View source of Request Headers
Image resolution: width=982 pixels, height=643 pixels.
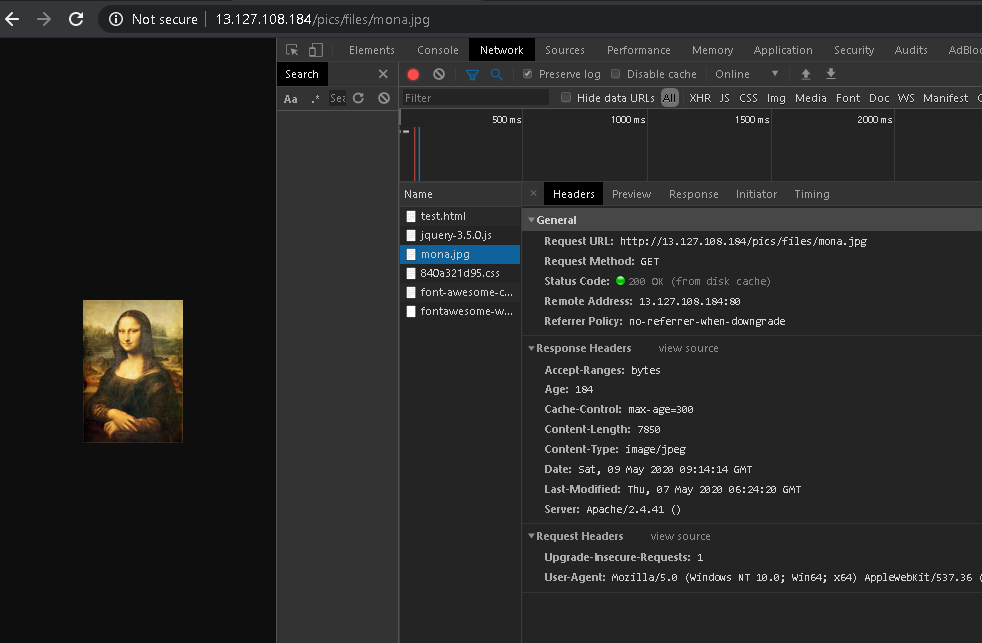click(x=680, y=536)
